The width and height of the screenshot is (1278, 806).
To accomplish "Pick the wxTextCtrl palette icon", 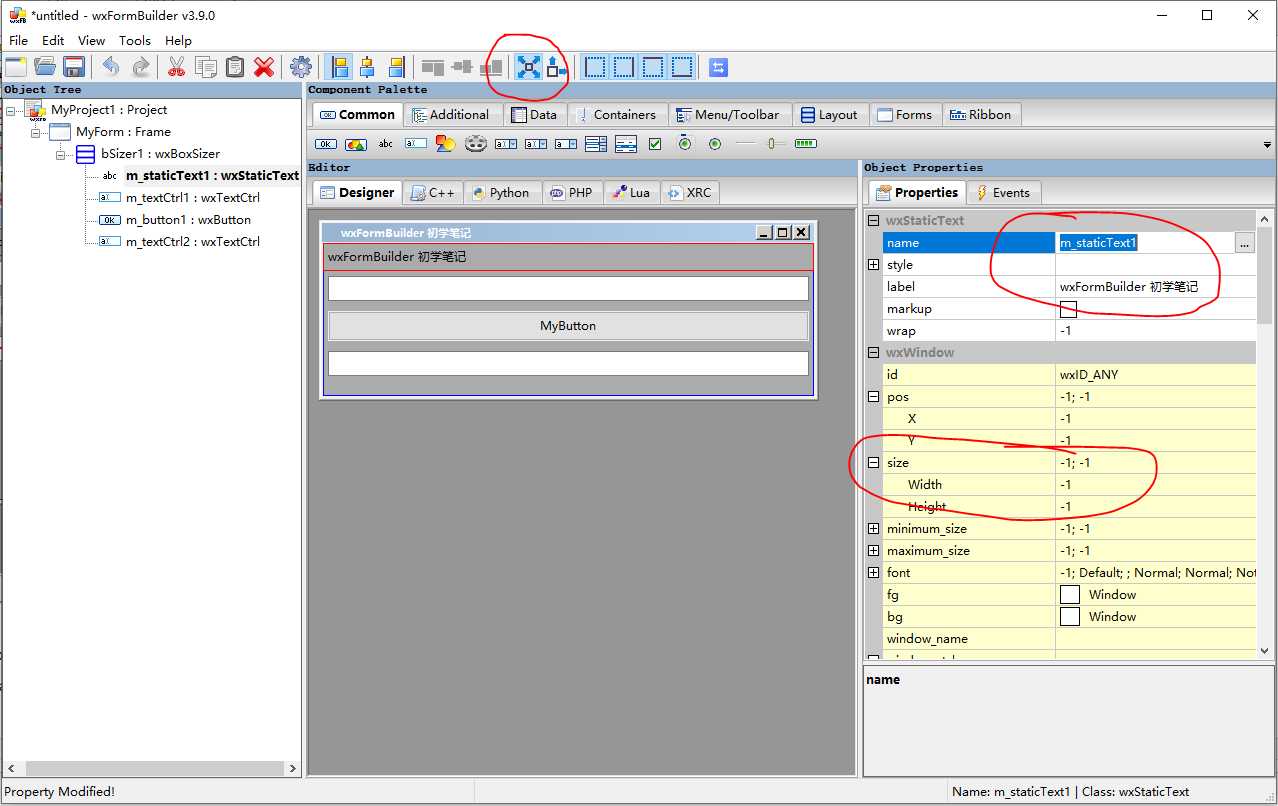I will click(x=415, y=144).
